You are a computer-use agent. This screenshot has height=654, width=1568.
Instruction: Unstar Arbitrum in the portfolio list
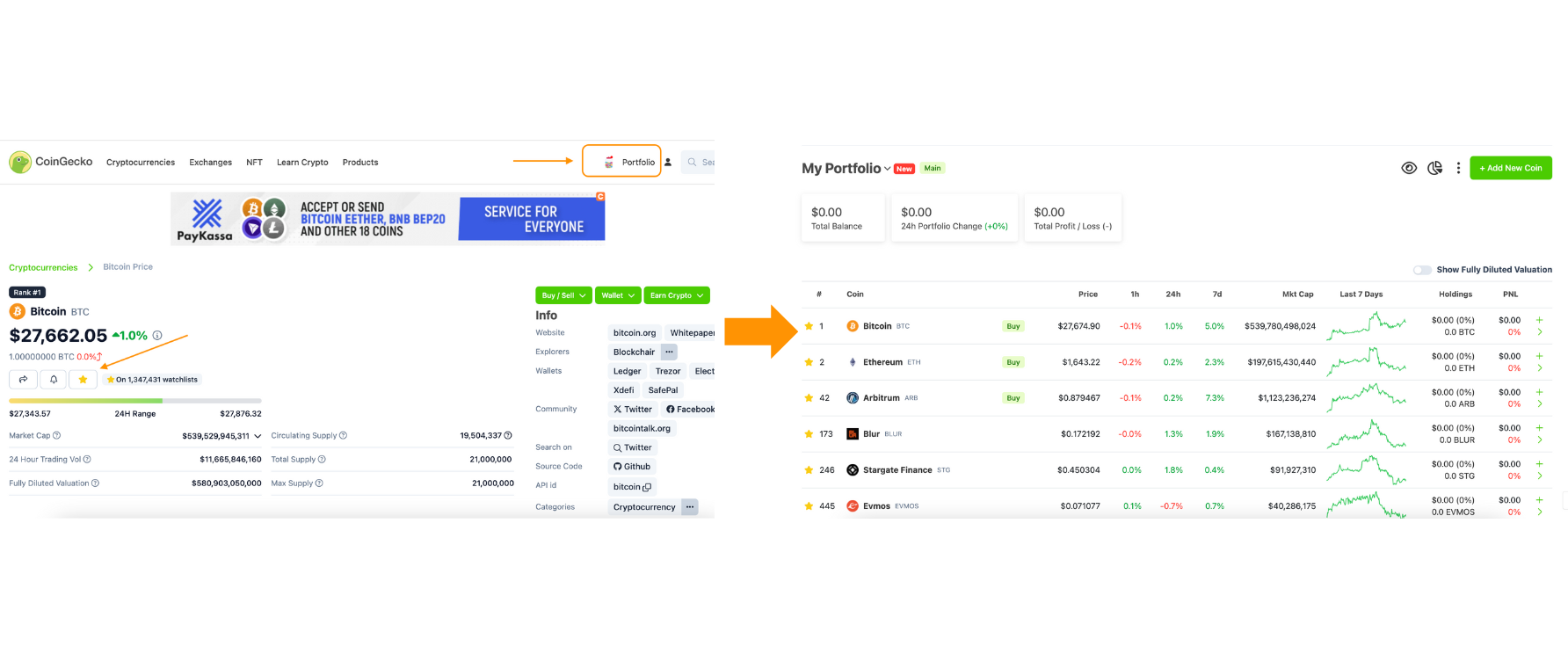pos(809,398)
